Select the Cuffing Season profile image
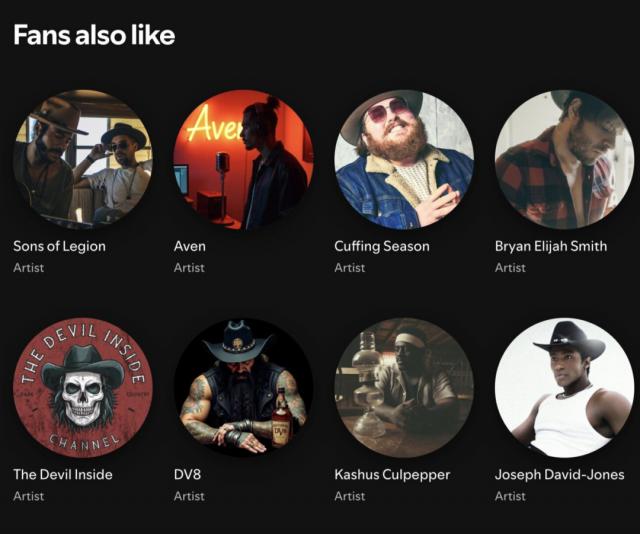The width and height of the screenshot is (640, 534). pyautogui.click(x=404, y=159)
